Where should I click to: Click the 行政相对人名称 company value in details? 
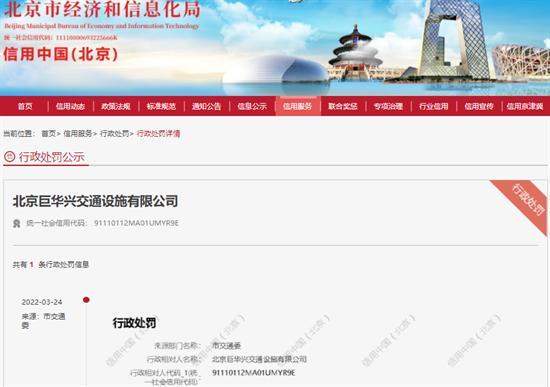(259, 359)
